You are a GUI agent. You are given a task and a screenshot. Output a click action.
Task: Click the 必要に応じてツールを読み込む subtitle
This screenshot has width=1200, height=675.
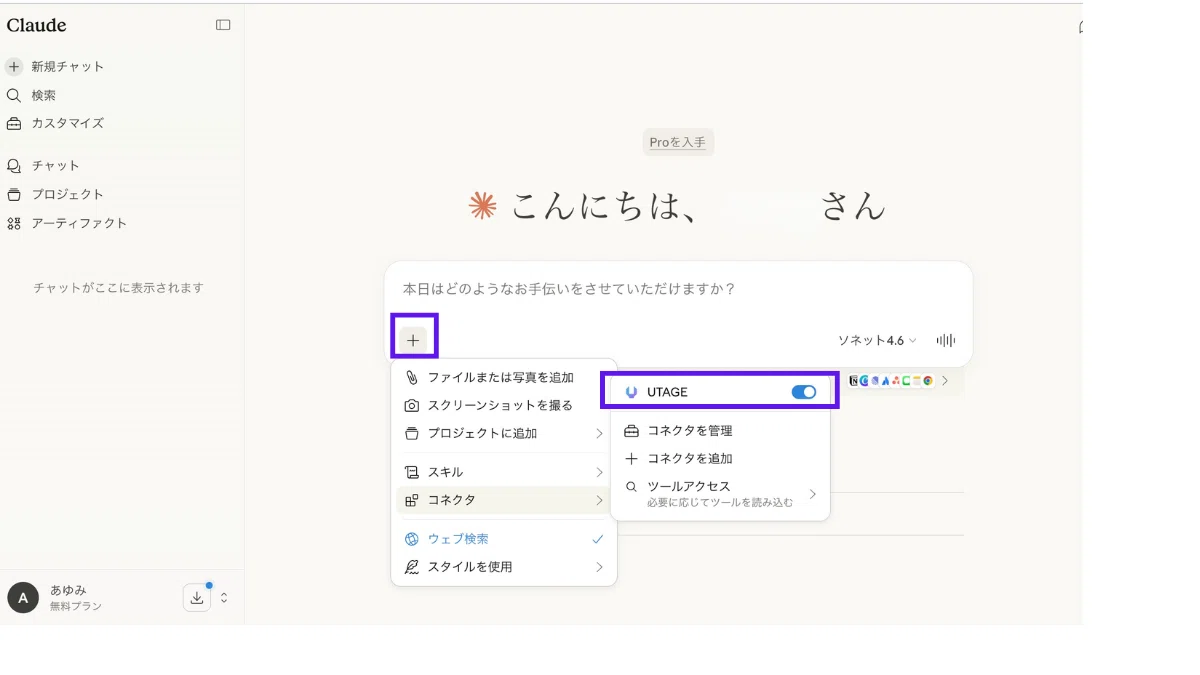[720, 503]
